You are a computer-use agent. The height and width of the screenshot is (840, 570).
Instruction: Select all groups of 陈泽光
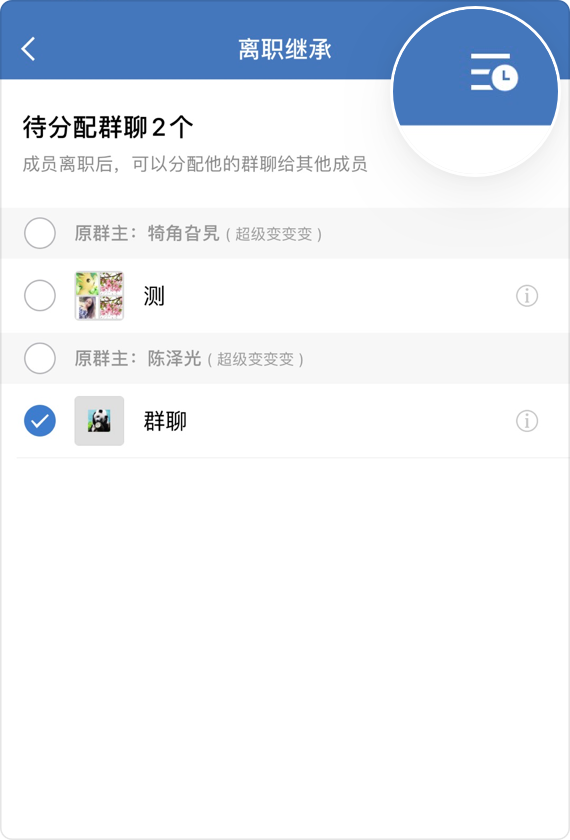[40, 358]
